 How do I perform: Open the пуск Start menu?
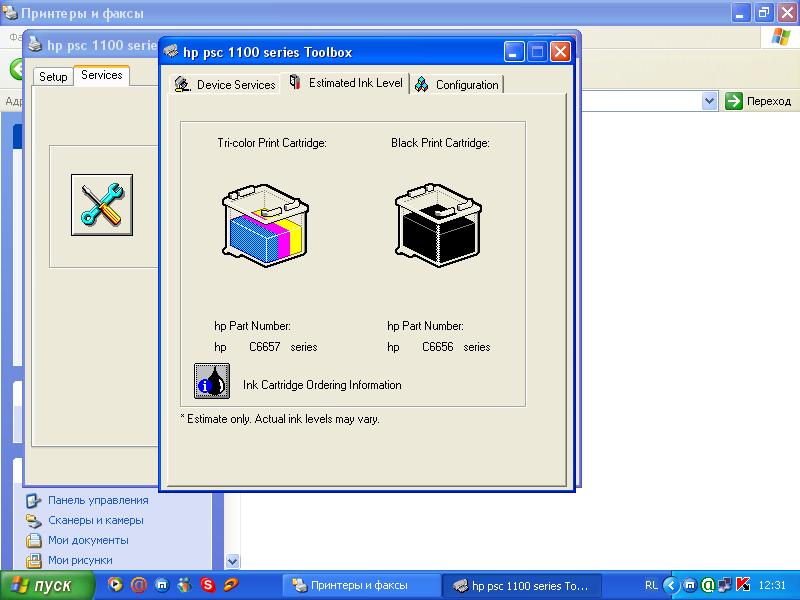[x=42, y=585]
